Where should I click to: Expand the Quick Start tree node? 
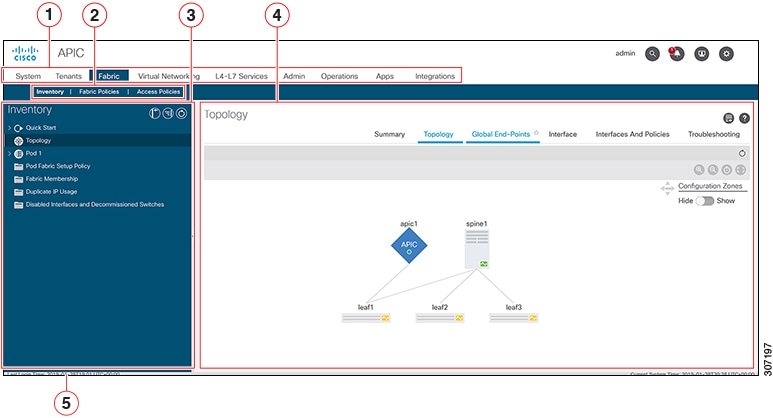coord(9,128)
